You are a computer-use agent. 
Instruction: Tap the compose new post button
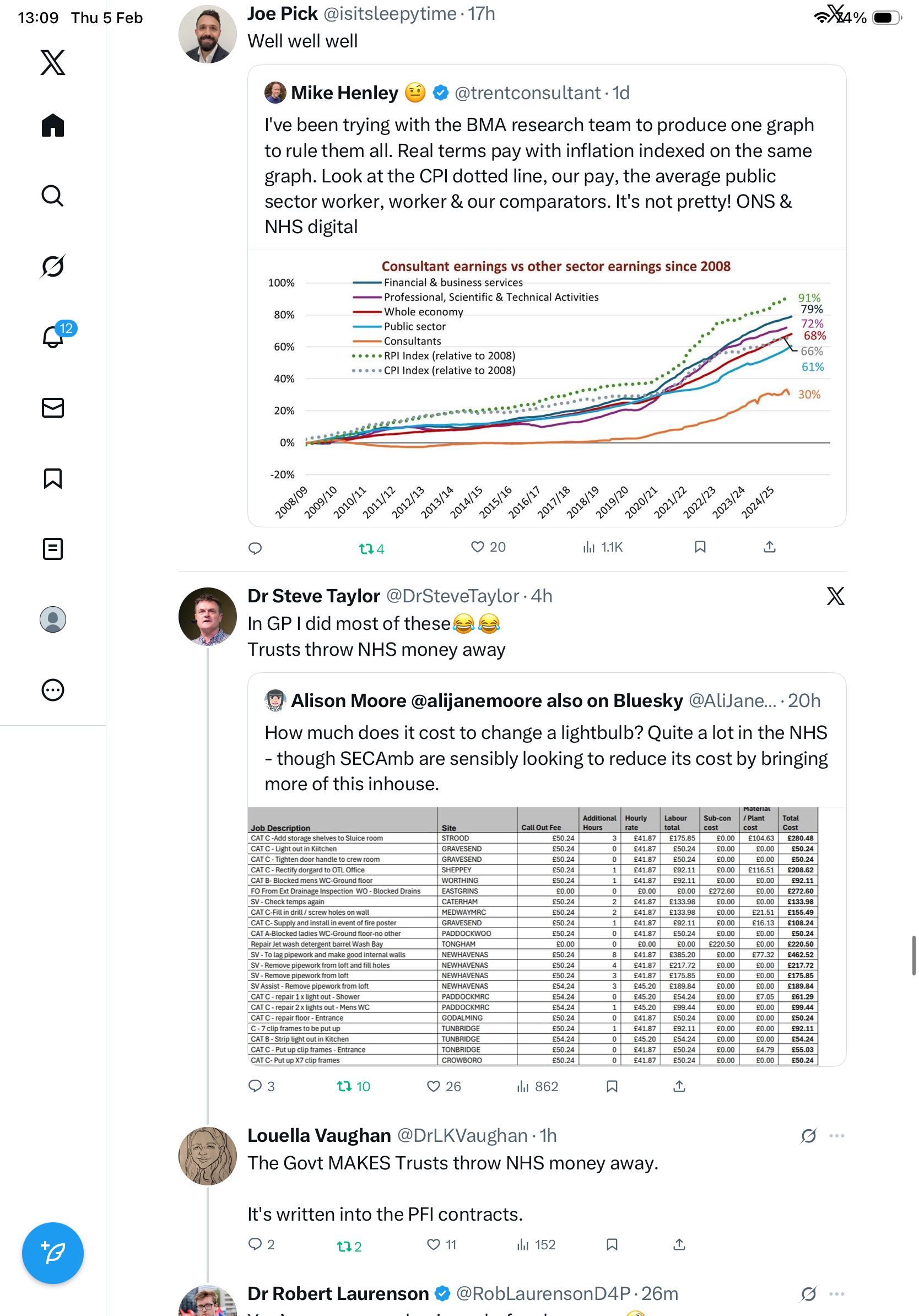click(x=53, y=1253)
